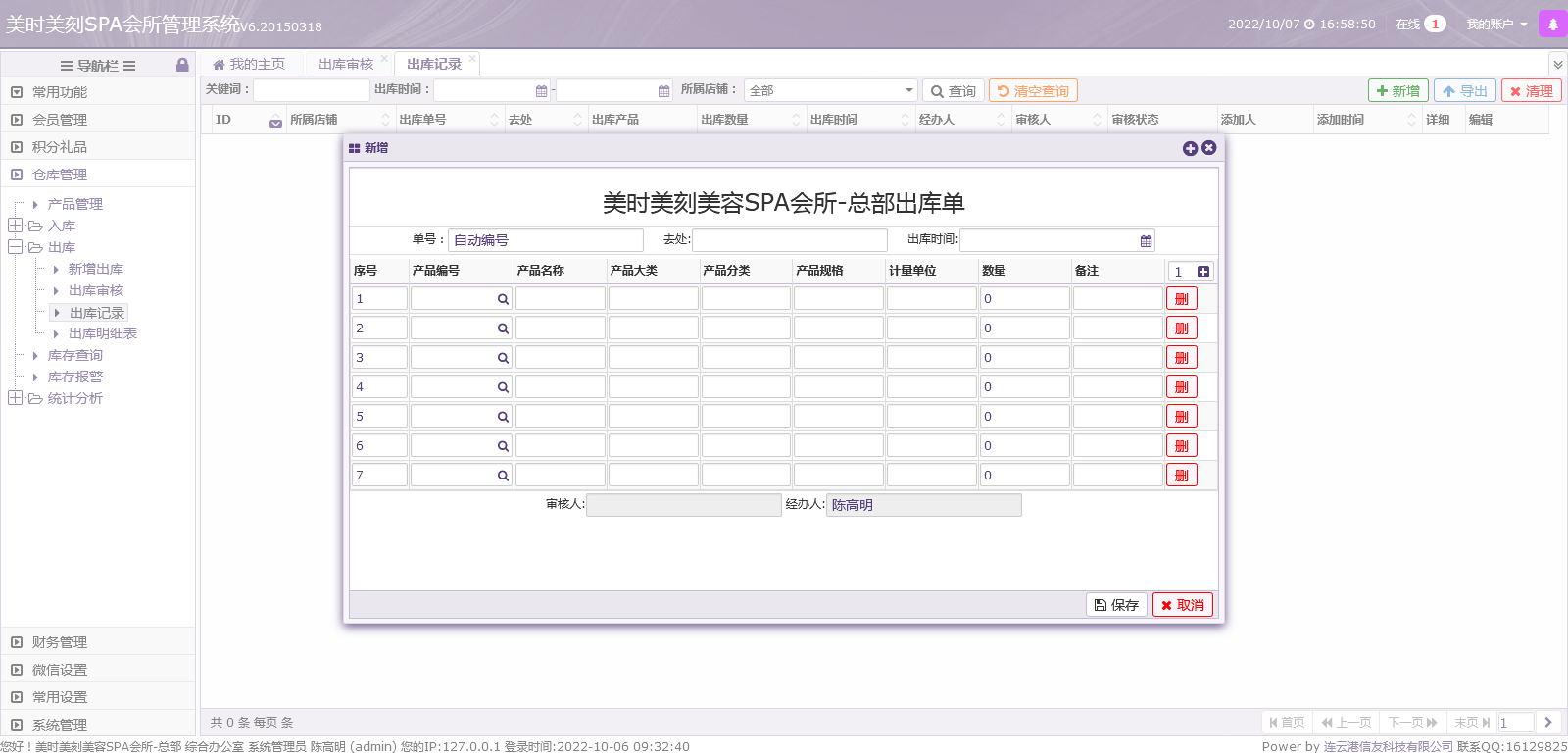Toggle the ID column selection dropdown

tap(275, 122)
